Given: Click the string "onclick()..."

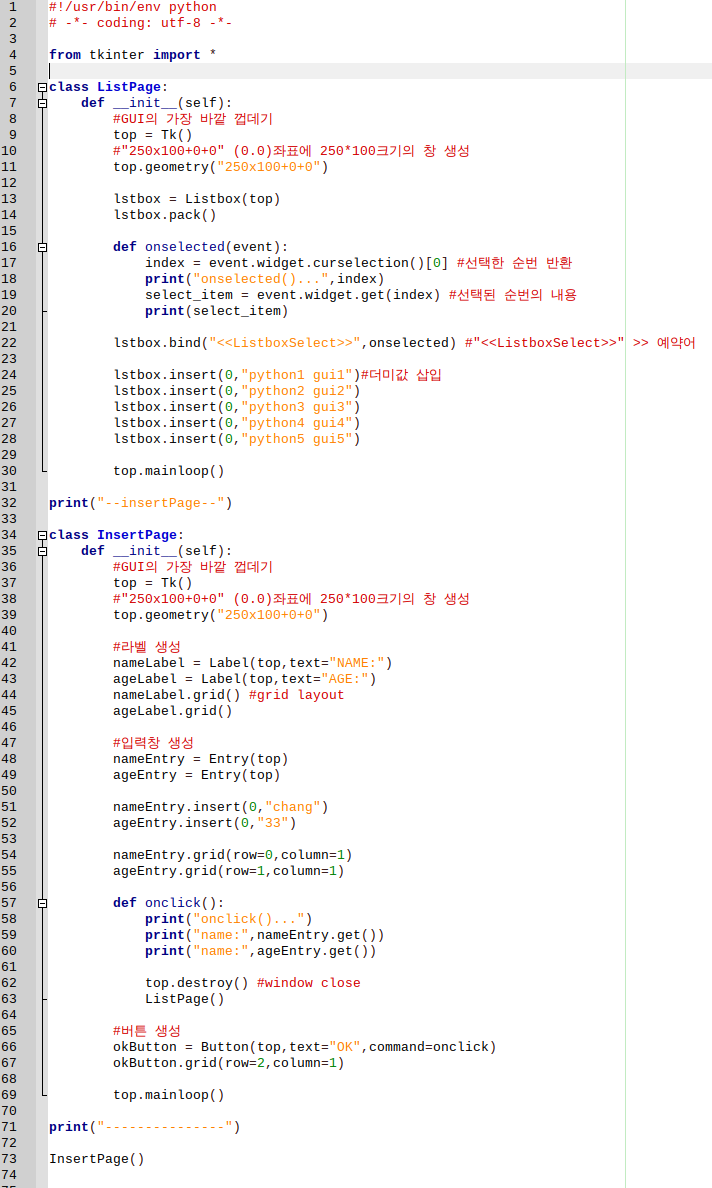Looking at the screenshot, I should pos(248,919).
